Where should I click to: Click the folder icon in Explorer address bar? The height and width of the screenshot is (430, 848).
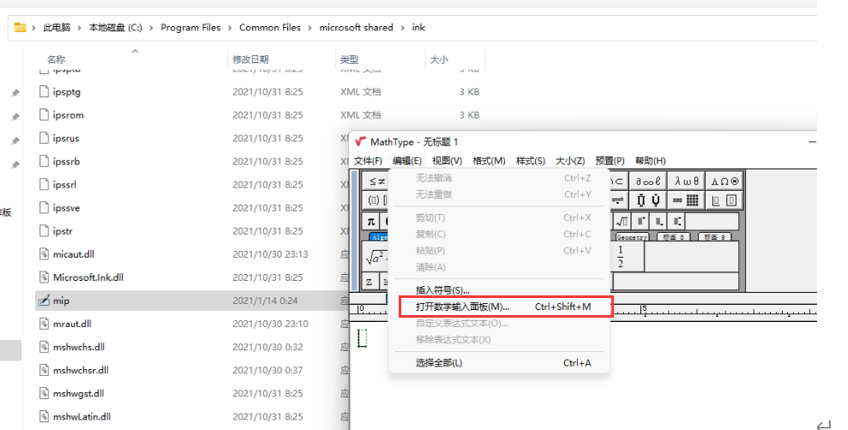[x=20, y=27]
